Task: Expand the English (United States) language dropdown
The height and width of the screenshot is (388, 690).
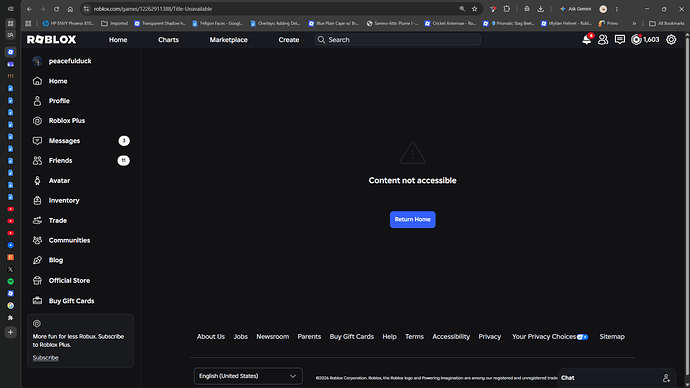Action: point(248,376)
